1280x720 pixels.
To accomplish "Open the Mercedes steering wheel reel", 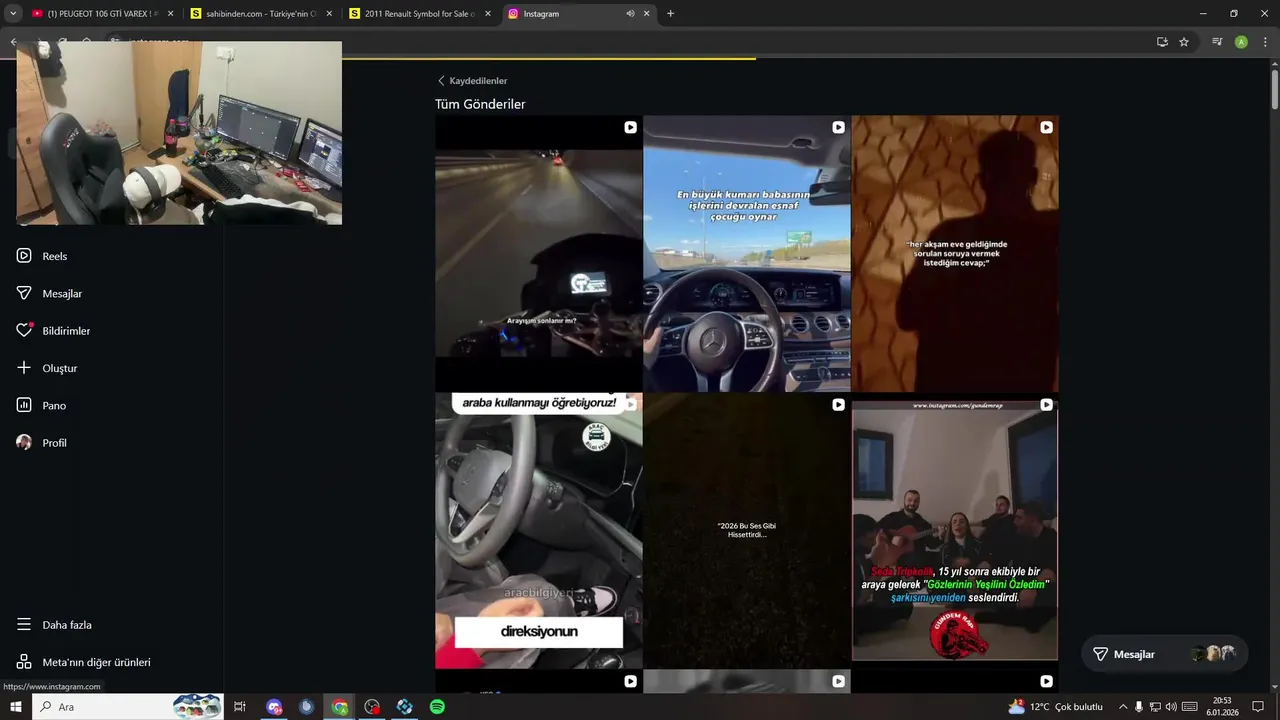I will tap(746, 253).
